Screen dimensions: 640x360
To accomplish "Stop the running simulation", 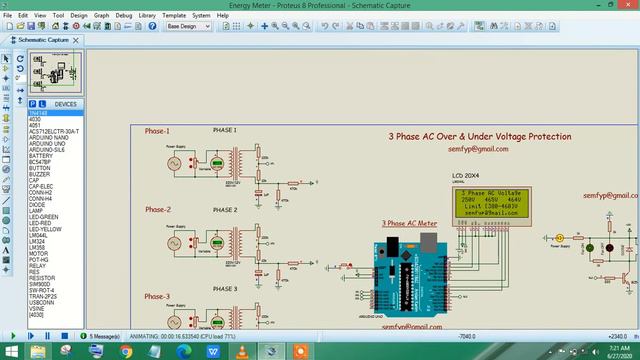I will click(64, 336).
